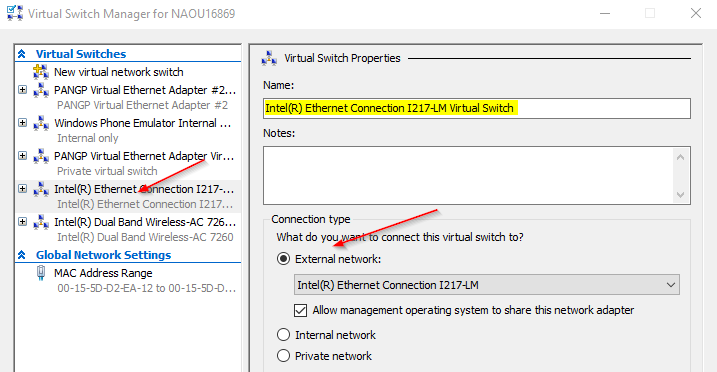Click the 'Private virtual switch' subtitle text

click(107, 171)
